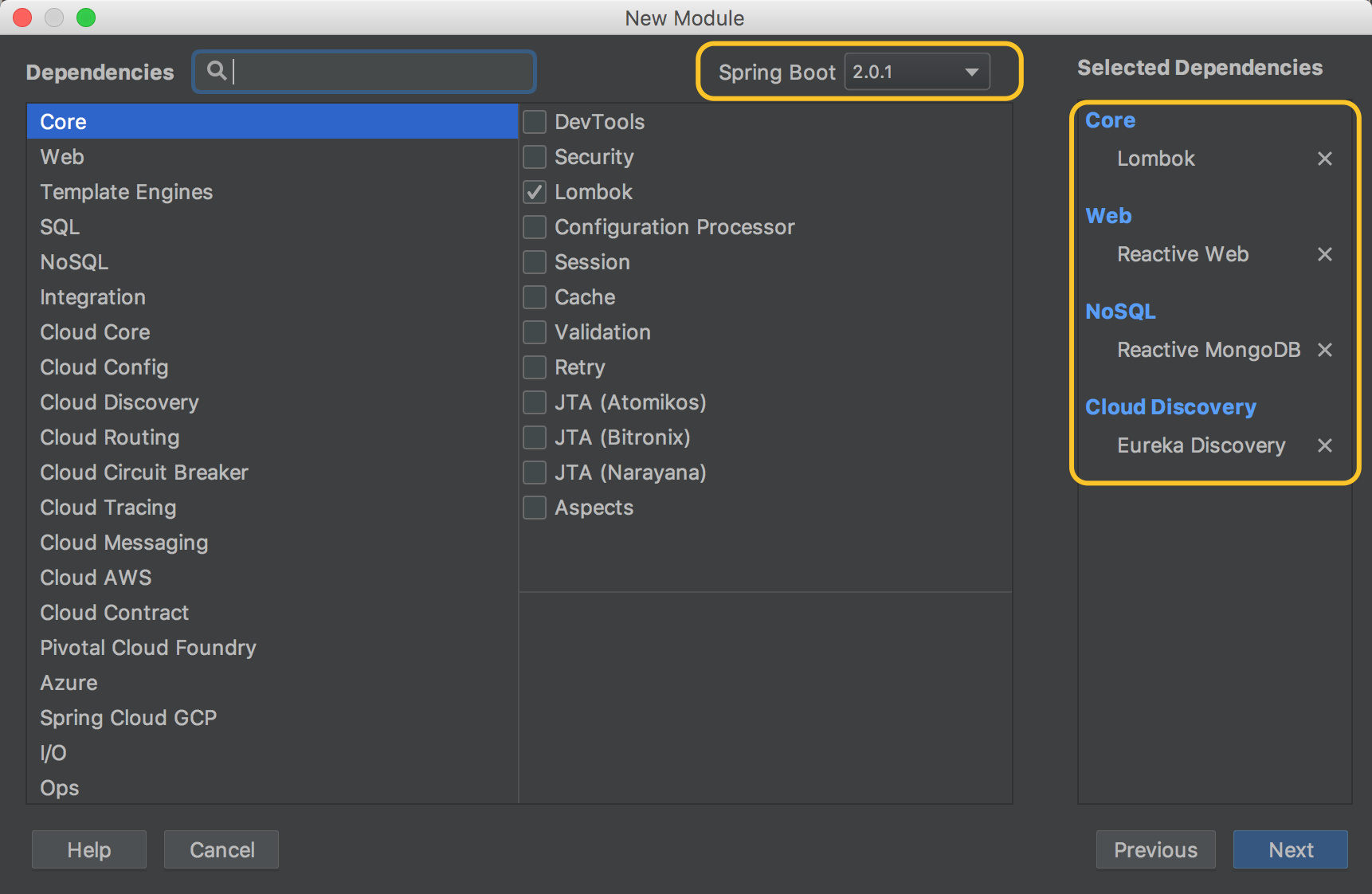
Task: Select the Cloud Messaging category
Action: click(x=272, y=543)
